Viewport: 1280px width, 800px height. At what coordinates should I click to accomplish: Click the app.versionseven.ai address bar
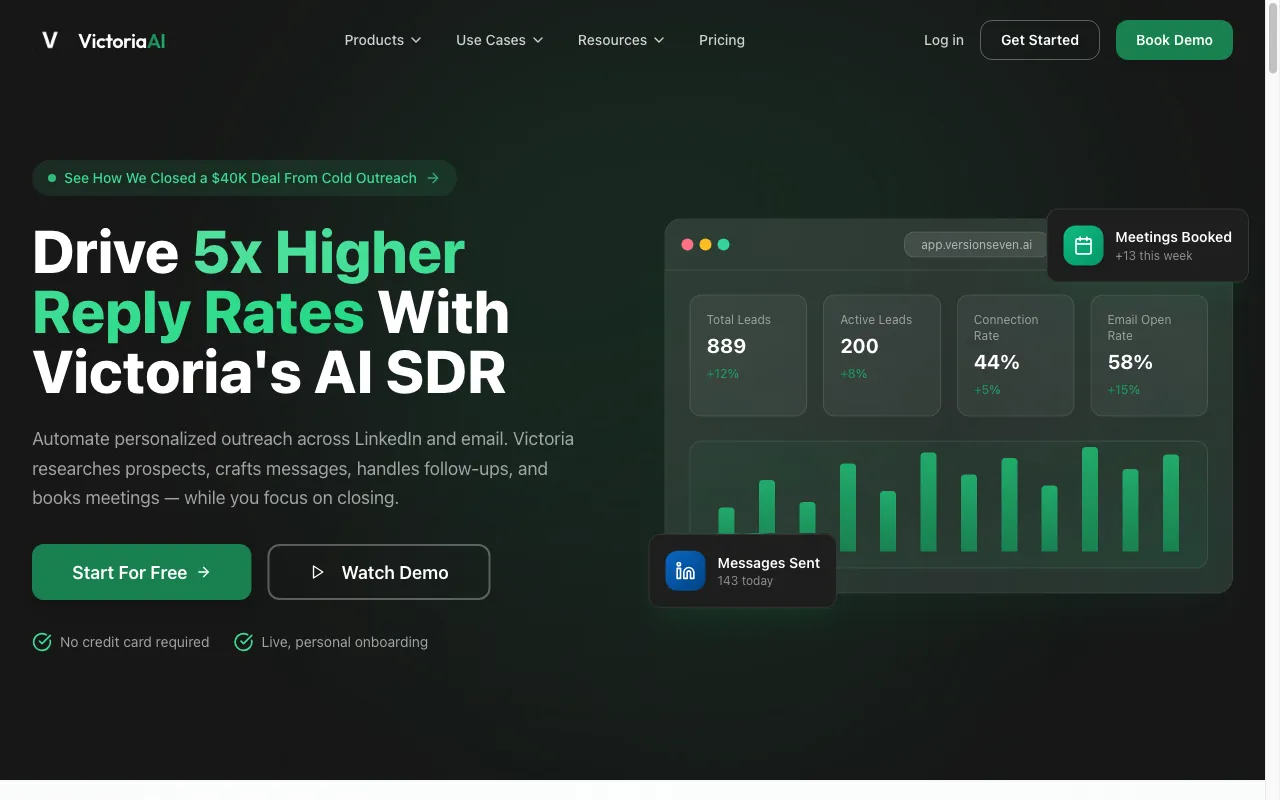pos(976,245)
